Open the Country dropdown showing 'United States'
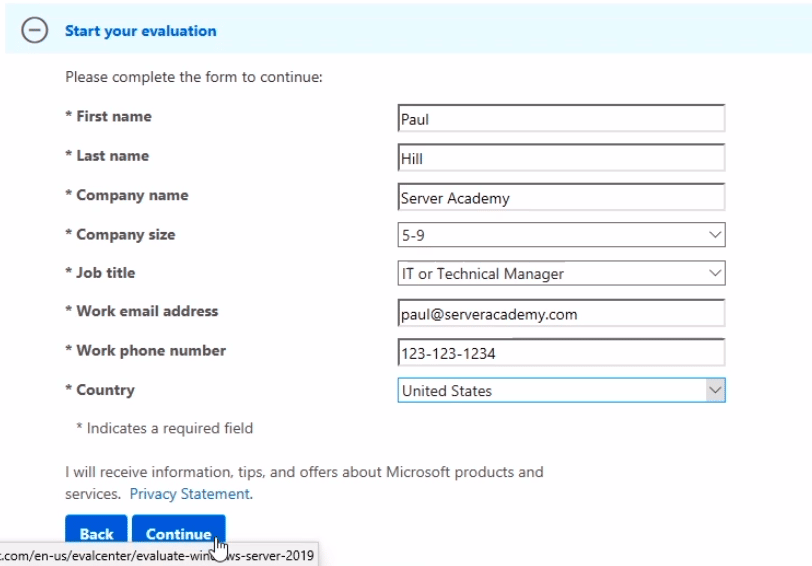Viewport: 812px width, 566px height. point(560,391)
